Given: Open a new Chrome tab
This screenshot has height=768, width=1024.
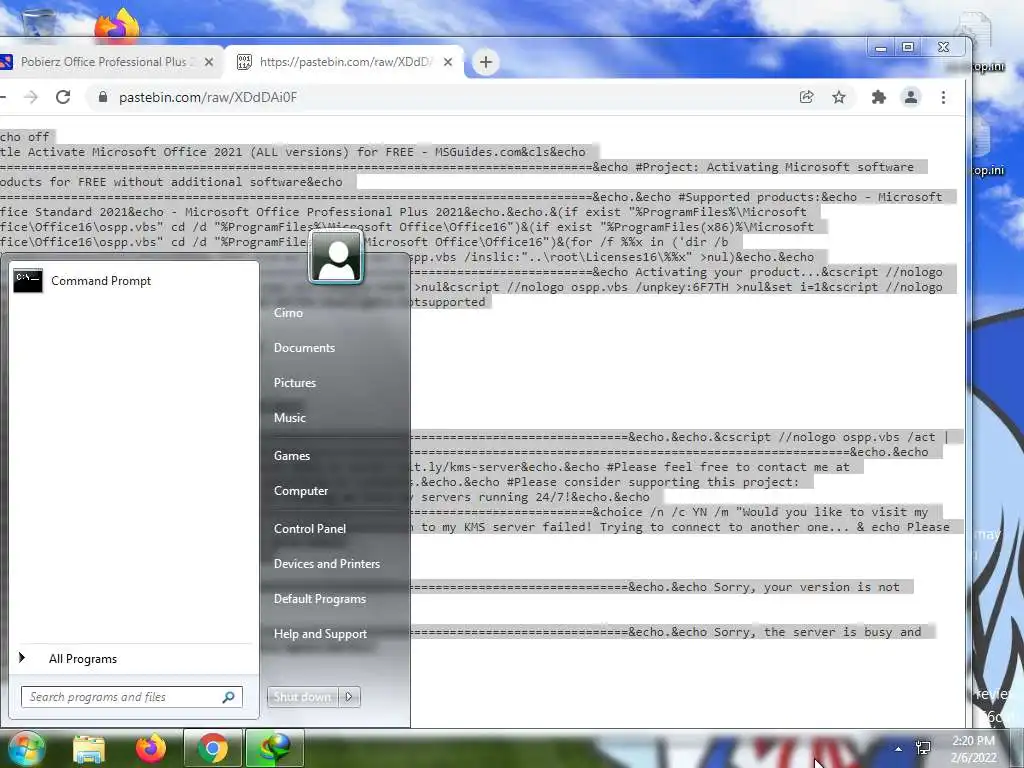Looking at the screenshot, I should tap(486, 62).
